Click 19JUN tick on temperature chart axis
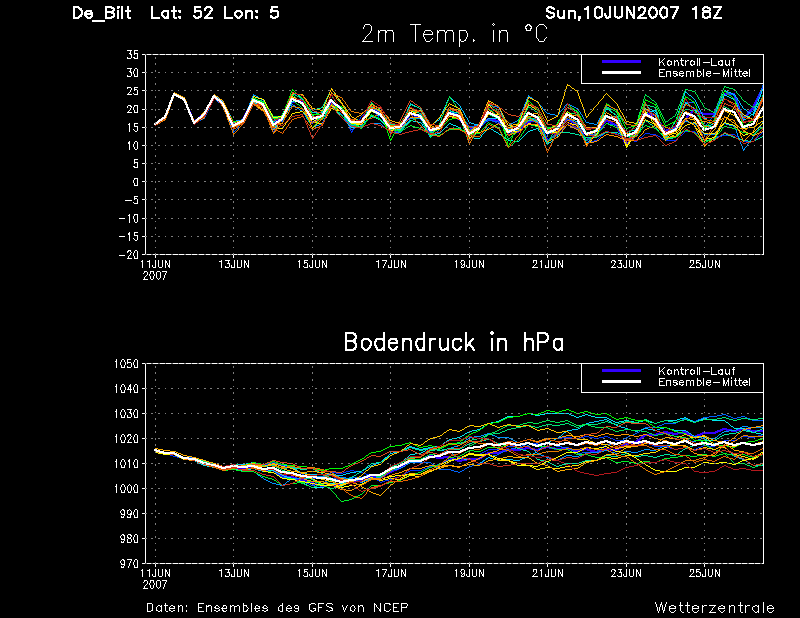The image size is (800, 618). tap(470, 265)
